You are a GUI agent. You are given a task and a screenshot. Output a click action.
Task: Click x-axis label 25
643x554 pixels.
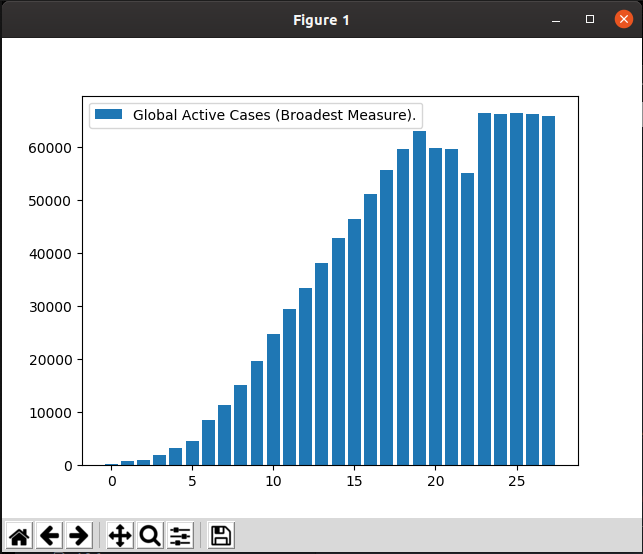click(516, 481)
